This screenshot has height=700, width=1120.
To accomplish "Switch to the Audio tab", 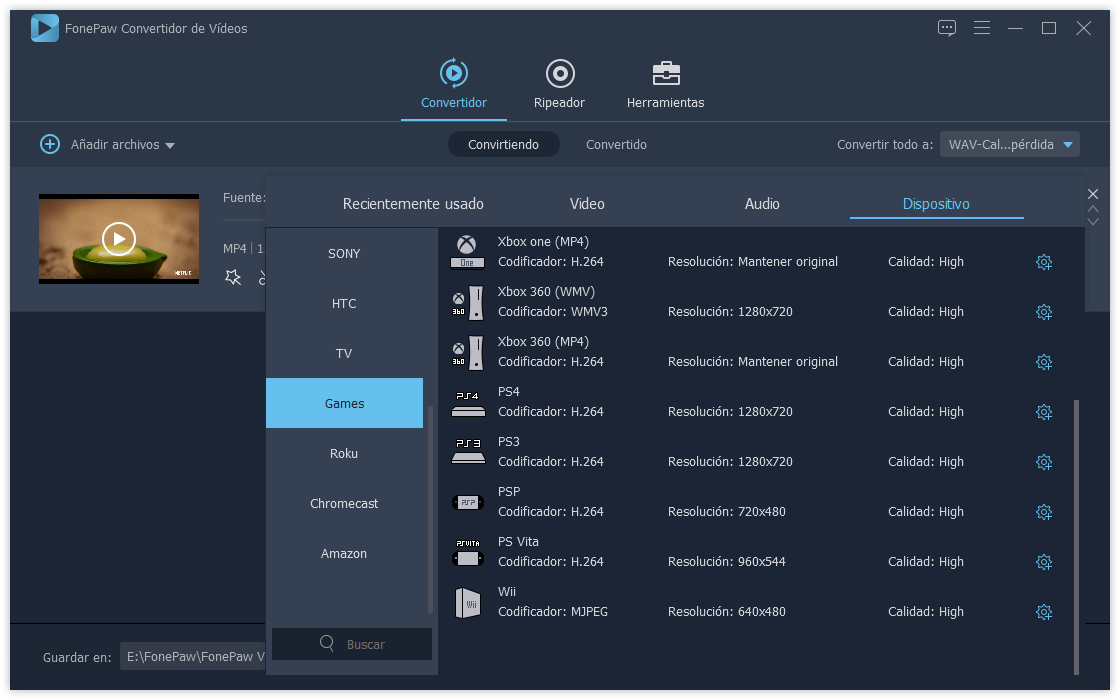I will [762, 204].
